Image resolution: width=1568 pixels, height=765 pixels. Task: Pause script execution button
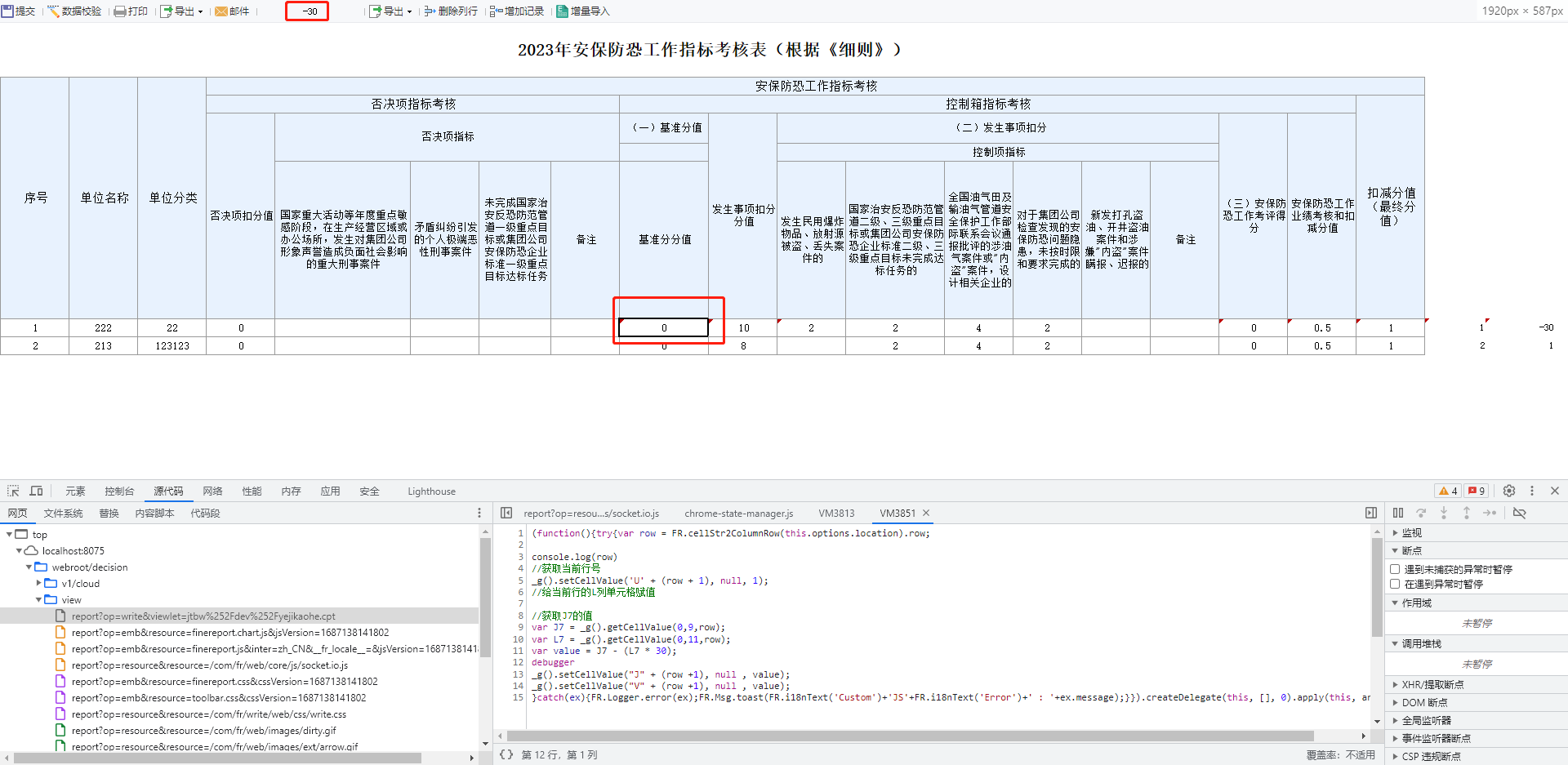(1398, 513)
